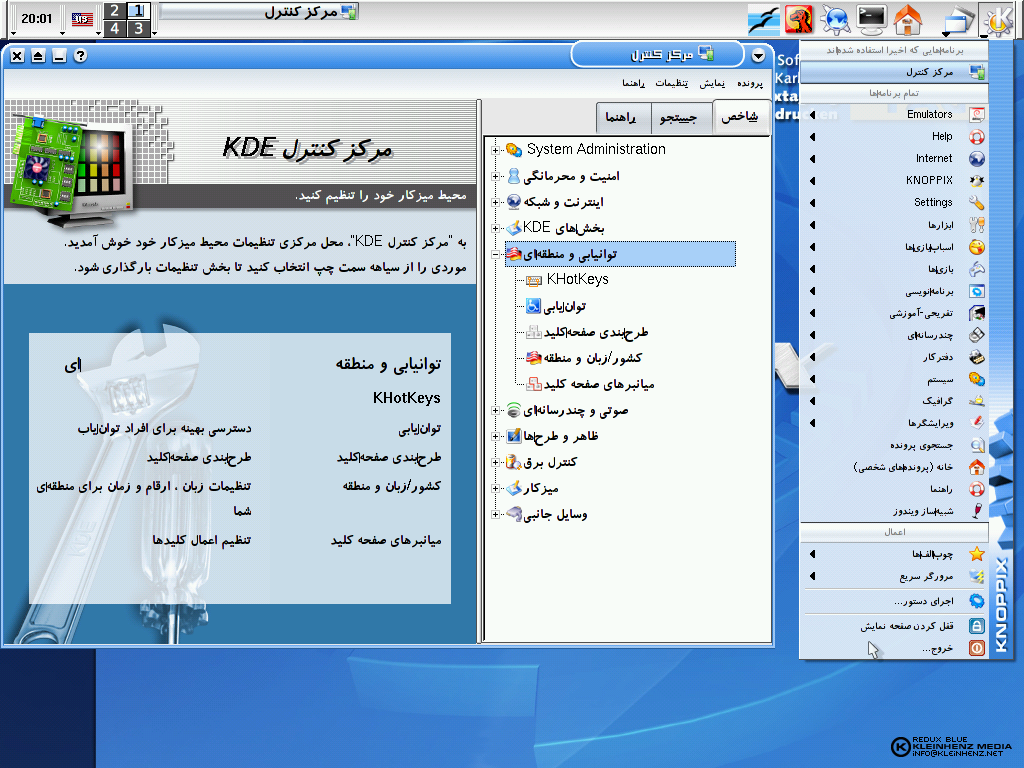Open Internet submenu in K menu
1024x768 pixels.
[893, 159]
